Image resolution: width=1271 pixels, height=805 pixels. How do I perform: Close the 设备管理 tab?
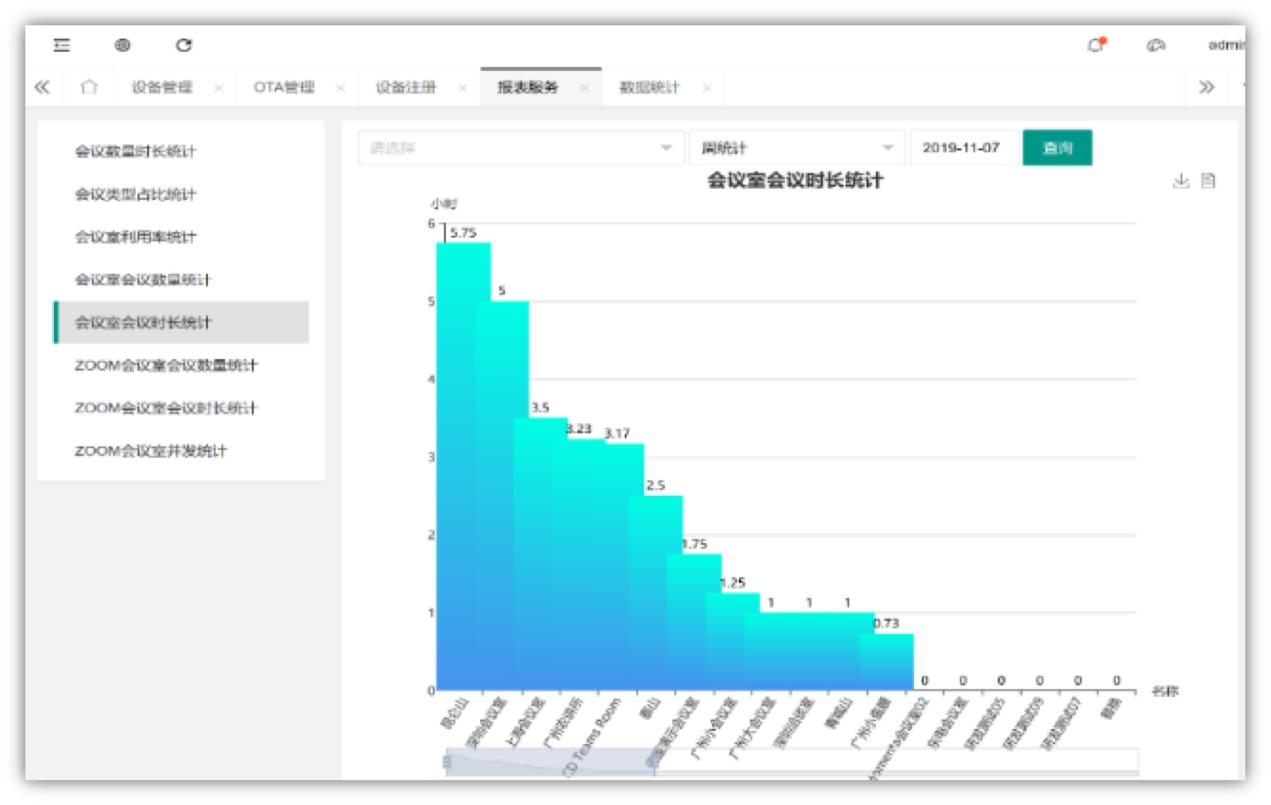coord(218,88)
